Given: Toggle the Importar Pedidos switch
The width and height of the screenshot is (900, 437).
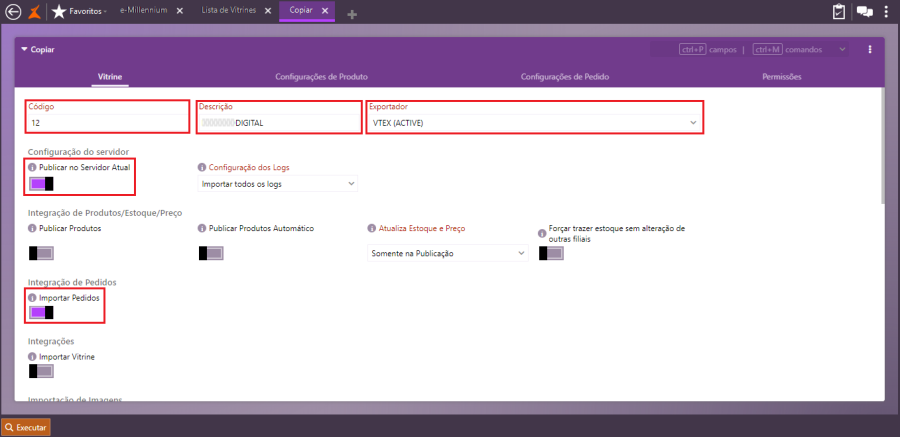Looking at the screenshot, I should click(41, 312).
